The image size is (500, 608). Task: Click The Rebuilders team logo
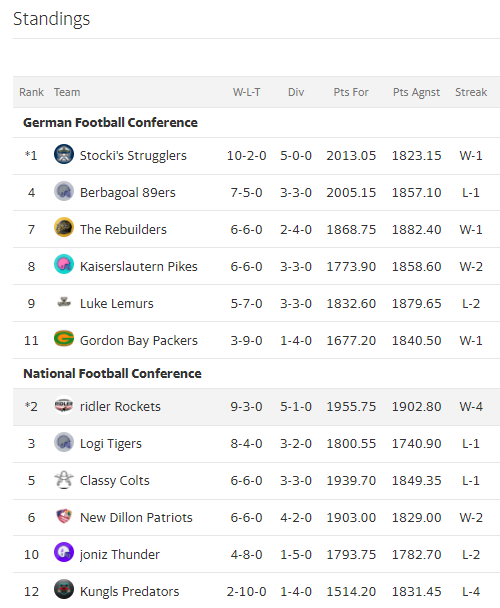click(64, 228)
